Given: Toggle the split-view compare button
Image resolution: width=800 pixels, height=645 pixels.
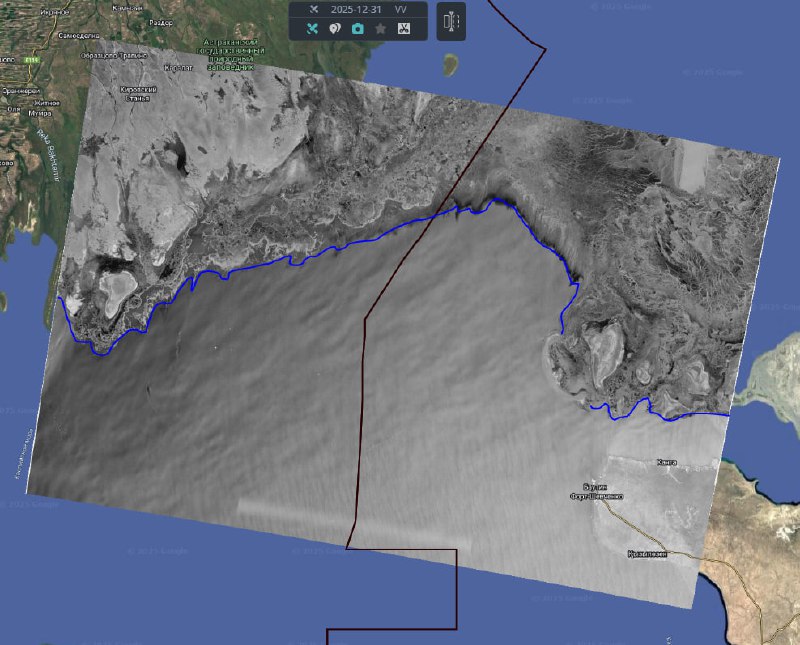Looking at the screenshot, I should pos(451,20).
